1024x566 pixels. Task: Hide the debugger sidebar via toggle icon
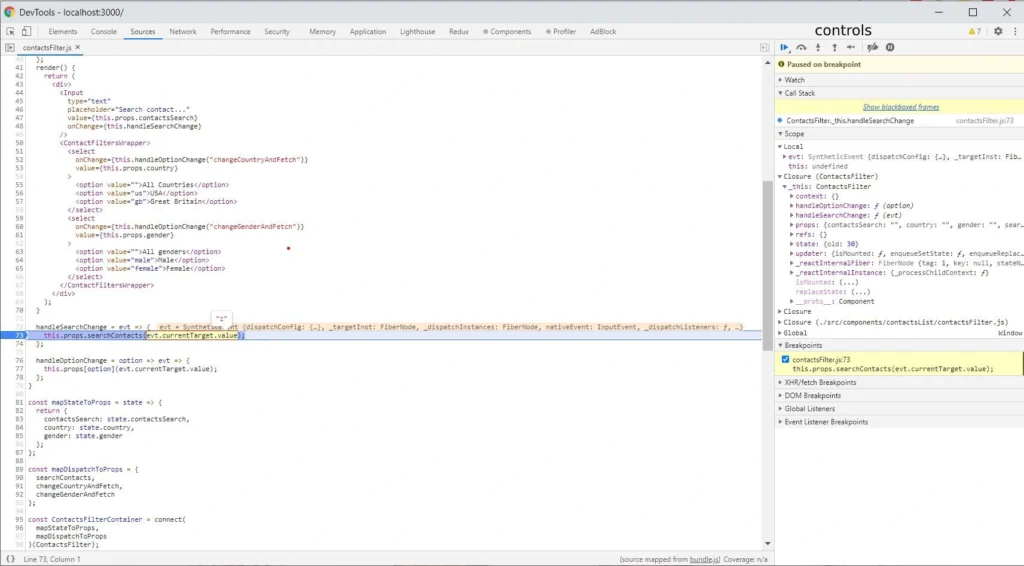(x=764, y=48)
